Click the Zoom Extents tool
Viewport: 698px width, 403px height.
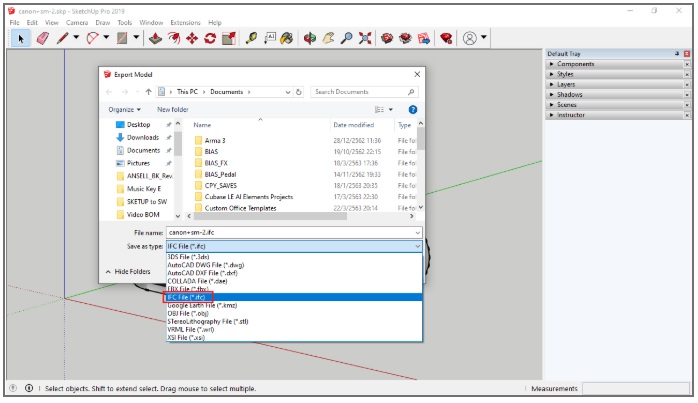(x=365, y=39)
